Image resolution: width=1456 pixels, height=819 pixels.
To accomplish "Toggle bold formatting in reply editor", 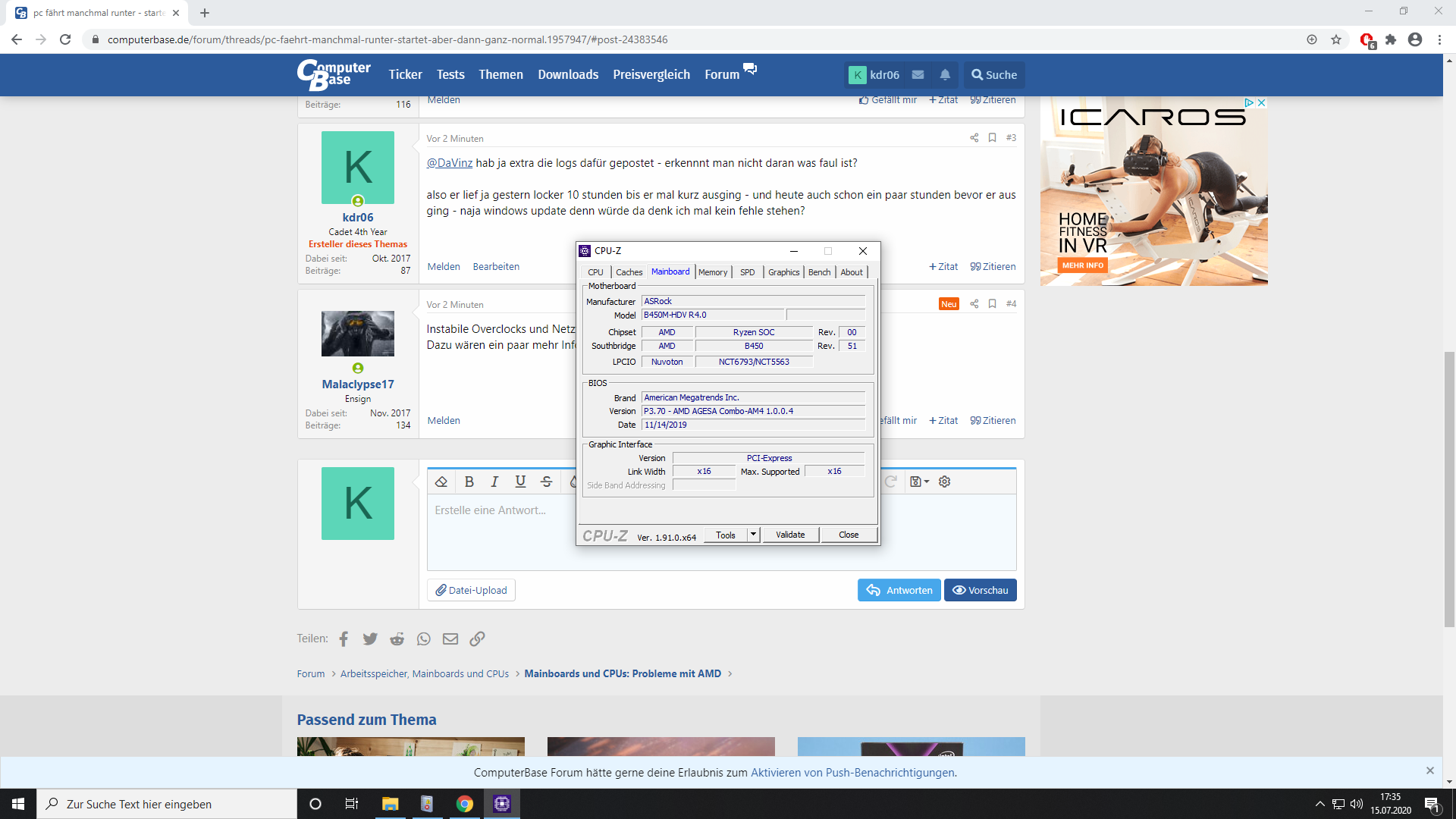I will click(469, 482).
